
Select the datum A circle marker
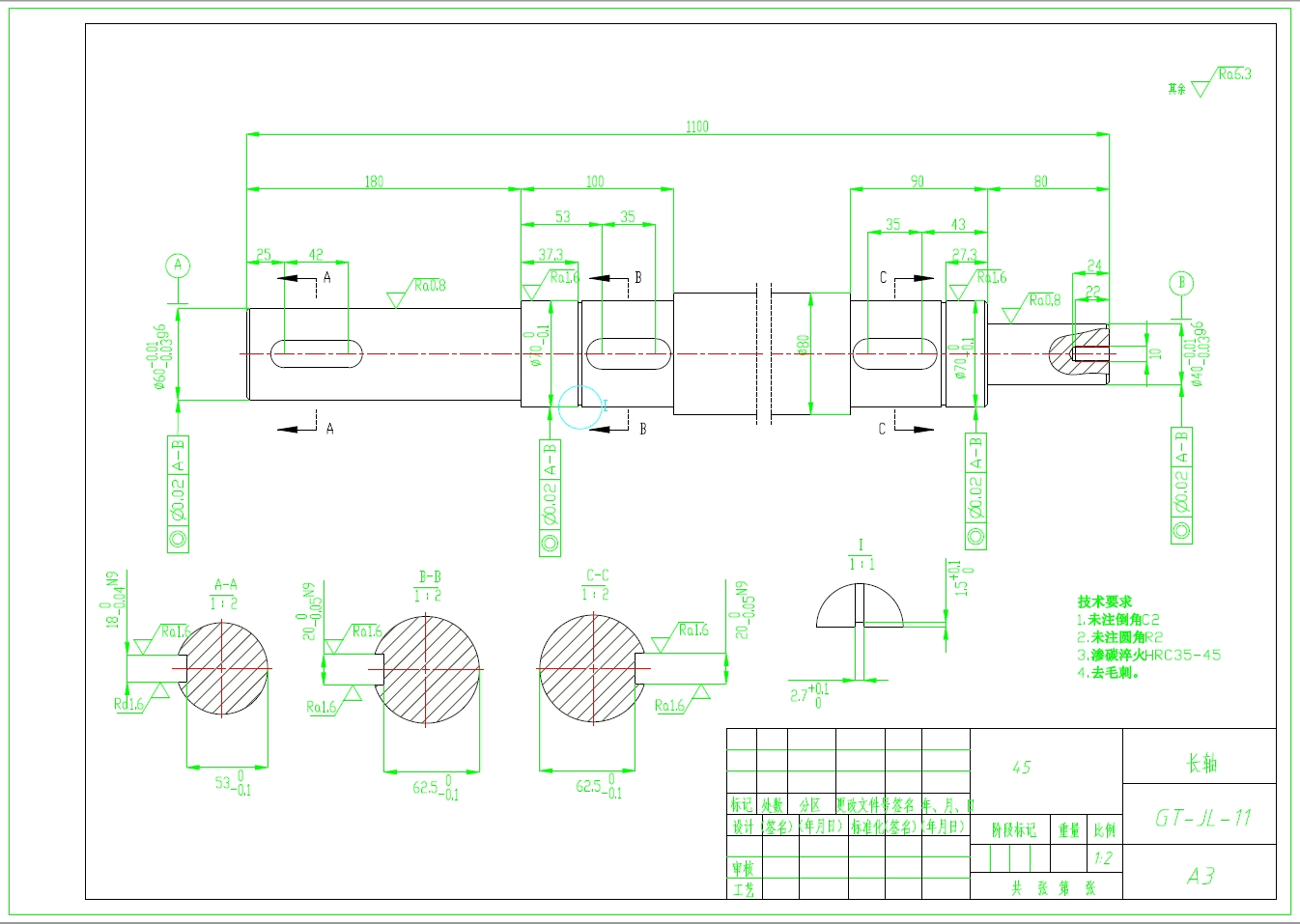177,266
